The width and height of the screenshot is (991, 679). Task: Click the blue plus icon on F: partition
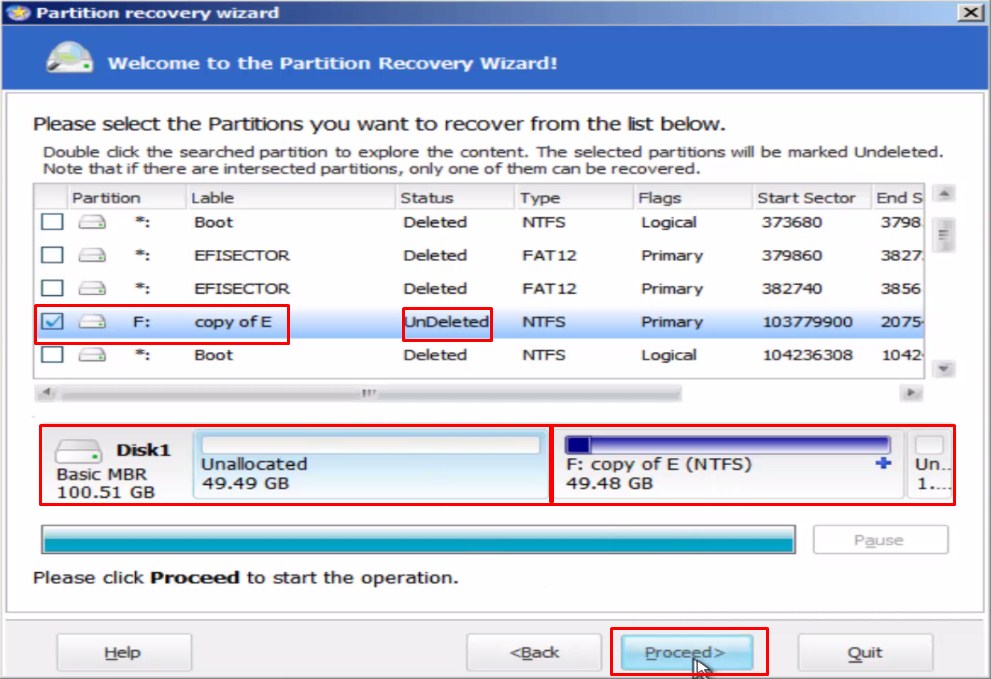[x=883, y=463]
